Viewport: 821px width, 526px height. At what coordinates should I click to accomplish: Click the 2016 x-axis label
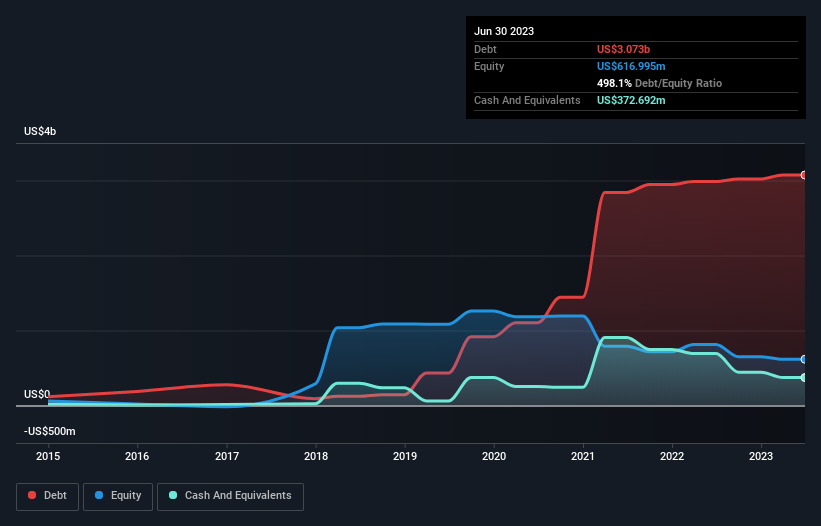(137, 456)
